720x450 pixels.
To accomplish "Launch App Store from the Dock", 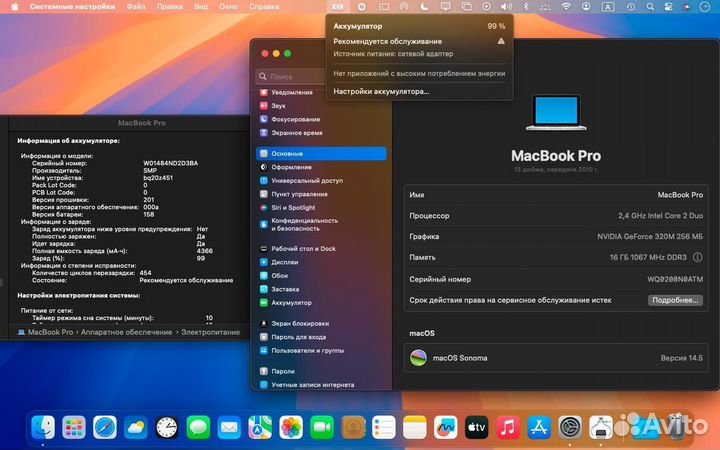I will click(x=539, y=428).
